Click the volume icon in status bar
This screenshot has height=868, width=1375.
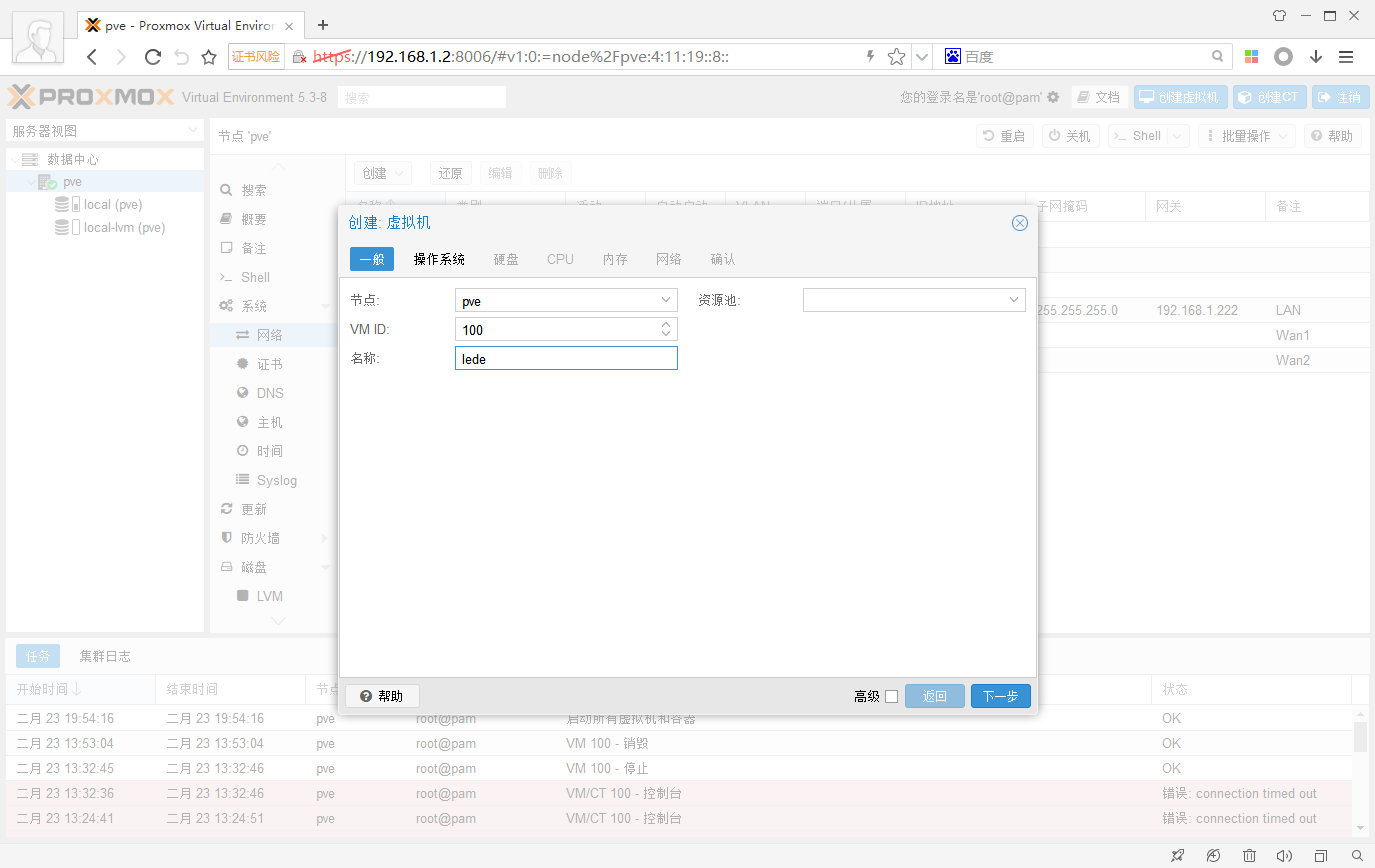click(1285, 856)
